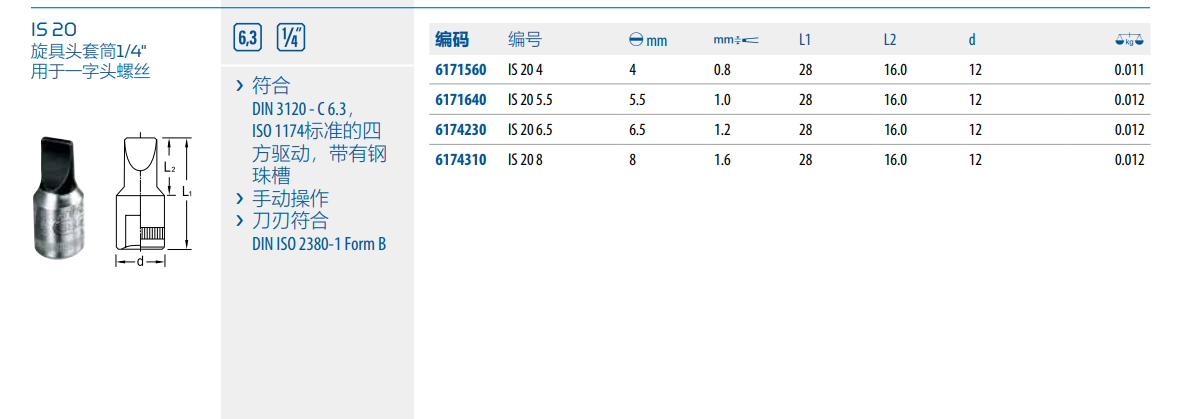The image size is (1177, 419).
Task: Click the blade thickness mm icon
Action: [736, 40]
